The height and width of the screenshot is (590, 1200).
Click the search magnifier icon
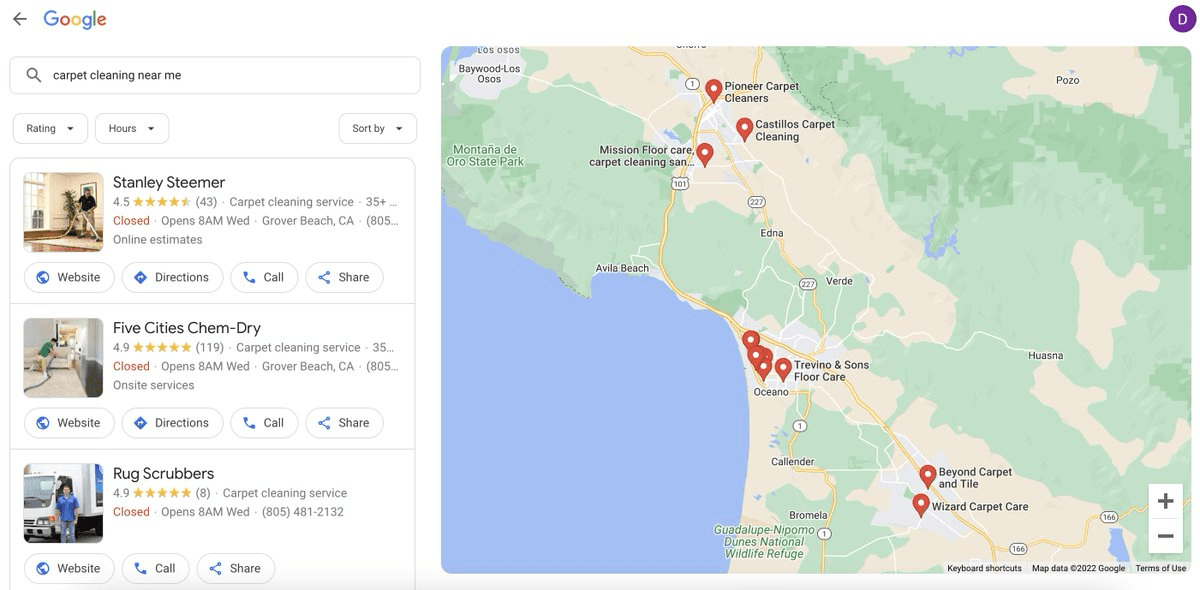[34, 75]
